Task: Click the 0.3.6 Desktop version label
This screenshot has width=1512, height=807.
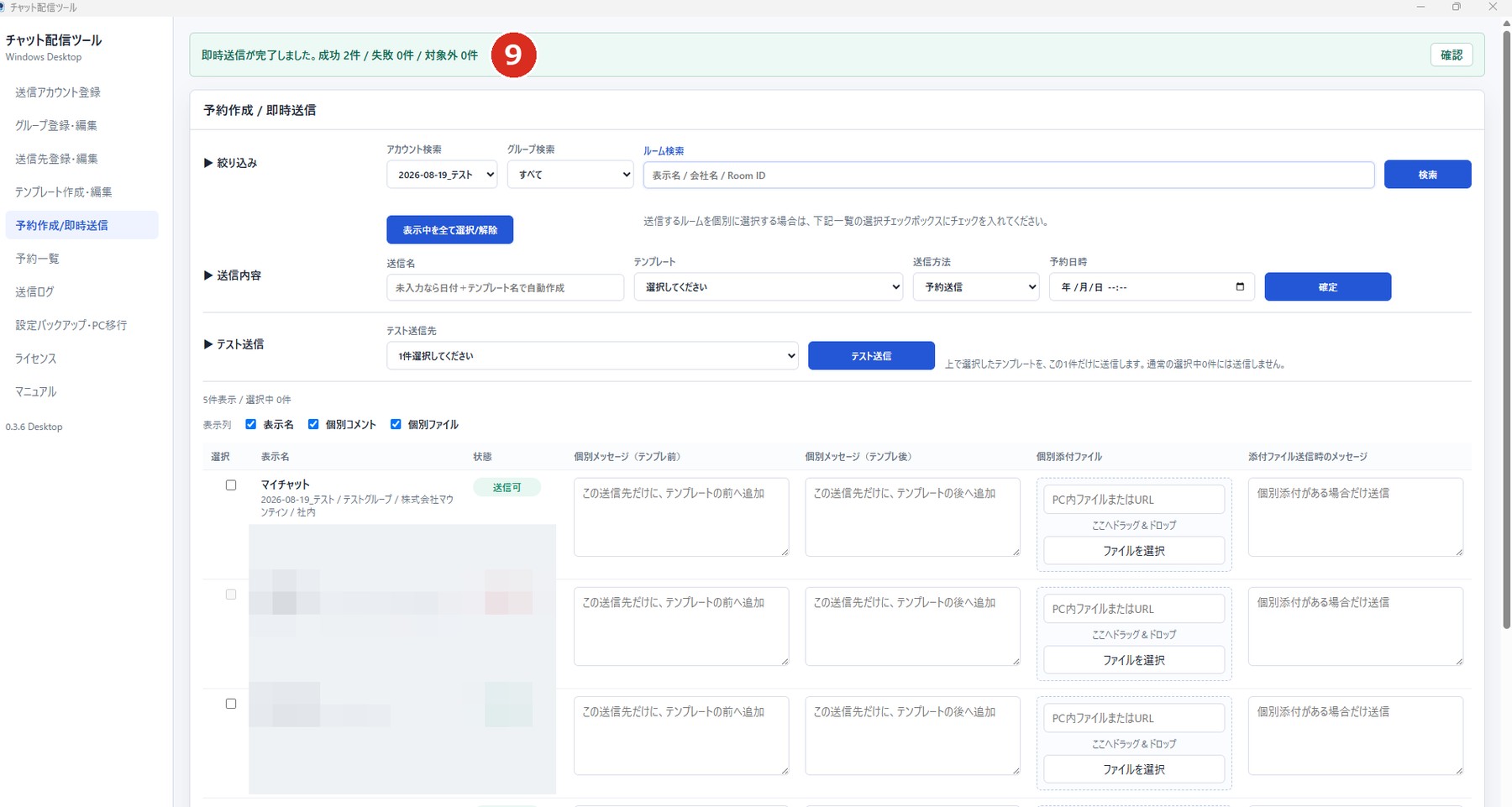Action: 34,427
